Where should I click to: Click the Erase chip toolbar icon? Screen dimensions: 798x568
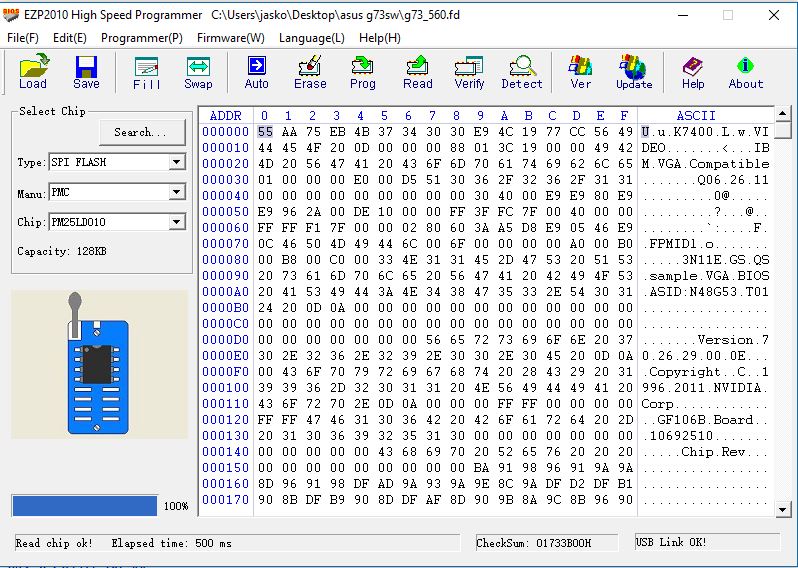point(310,73)
